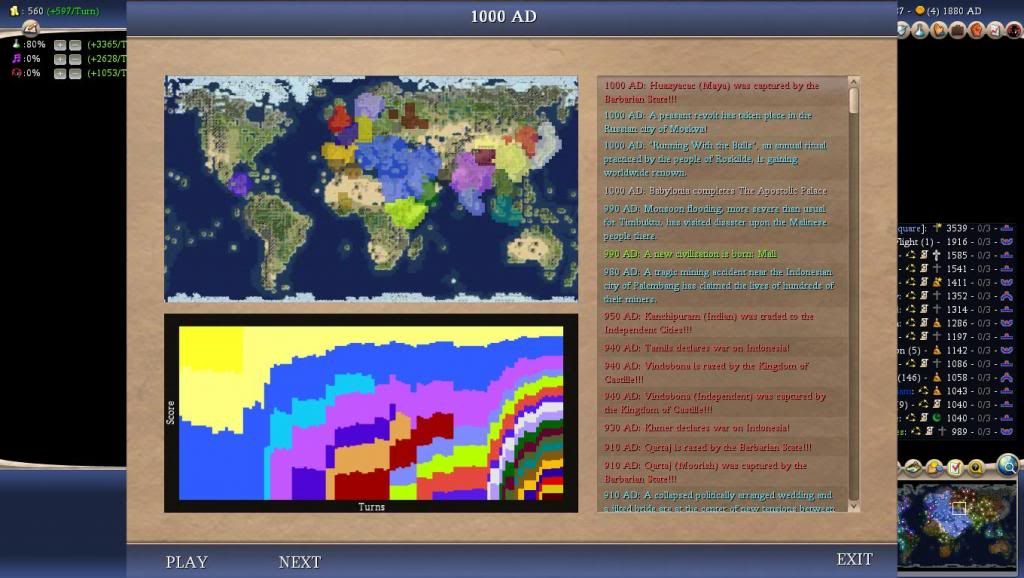Increase research rate with plus button
1024x578 pixels.
[x=60, y=45]
